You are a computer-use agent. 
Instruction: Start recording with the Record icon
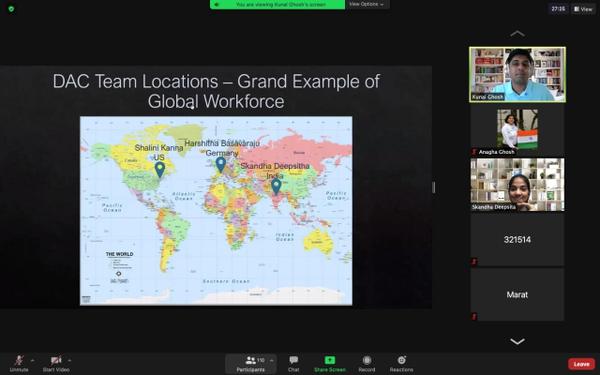coord(367,360)
